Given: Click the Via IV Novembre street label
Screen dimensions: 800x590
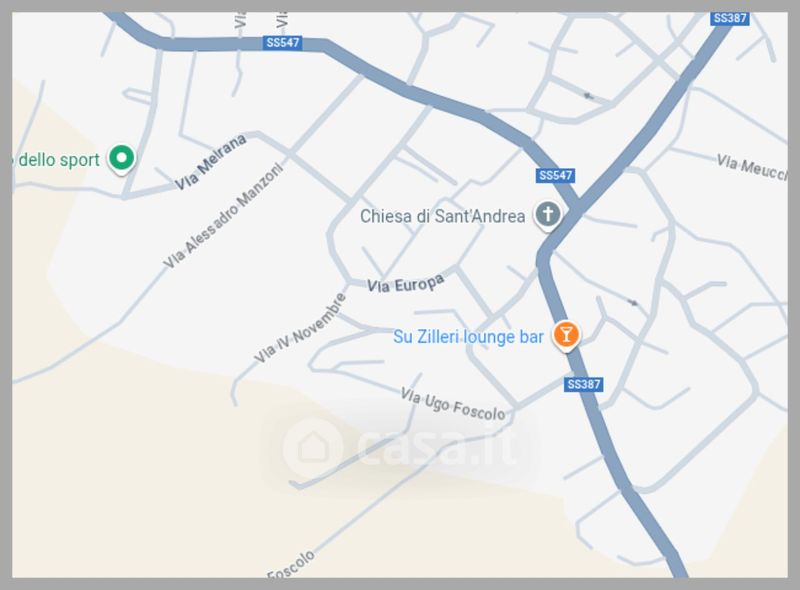Looking at the screenshot, I should point(300,328).
